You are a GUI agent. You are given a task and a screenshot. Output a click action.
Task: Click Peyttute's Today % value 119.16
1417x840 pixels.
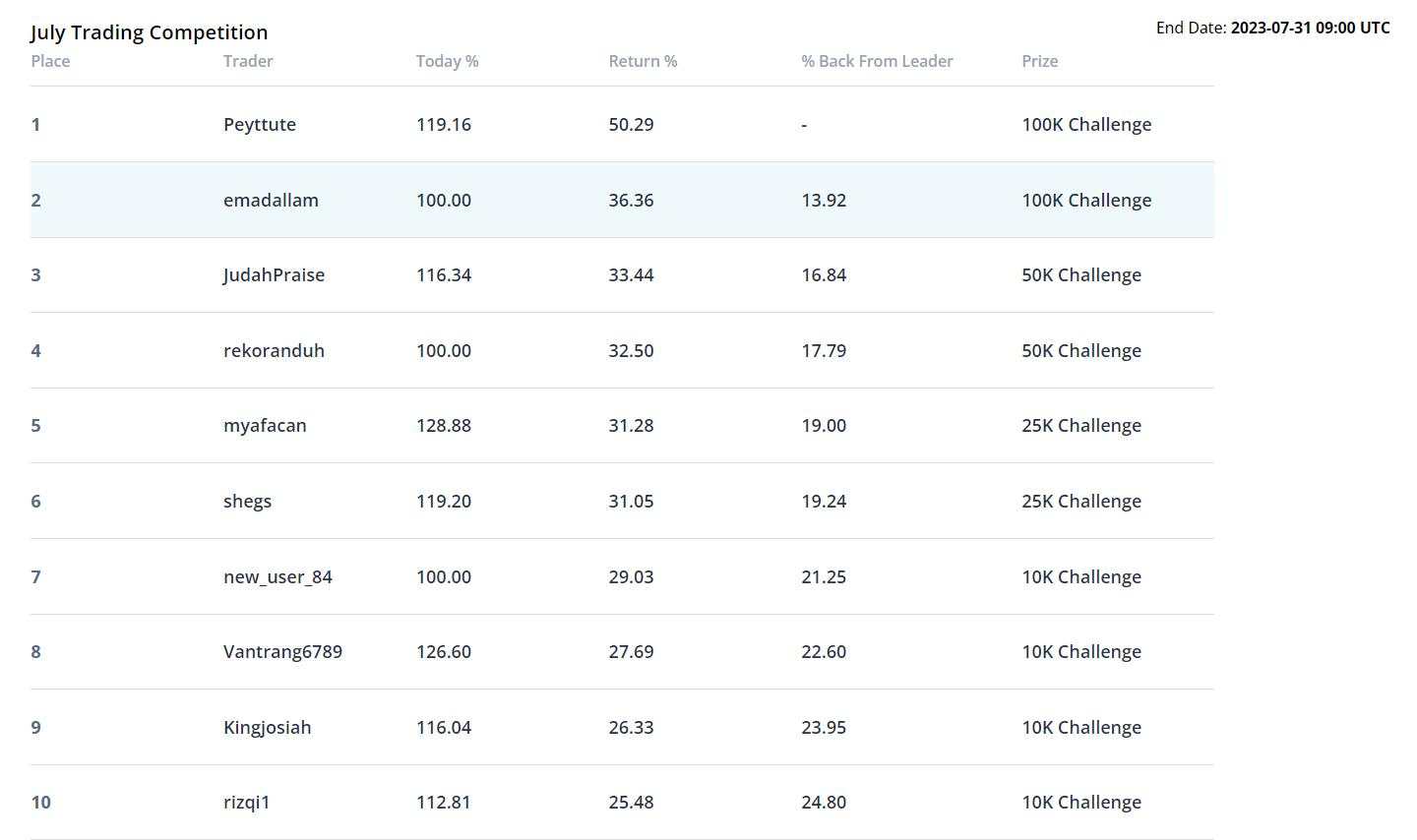point(444,125)
